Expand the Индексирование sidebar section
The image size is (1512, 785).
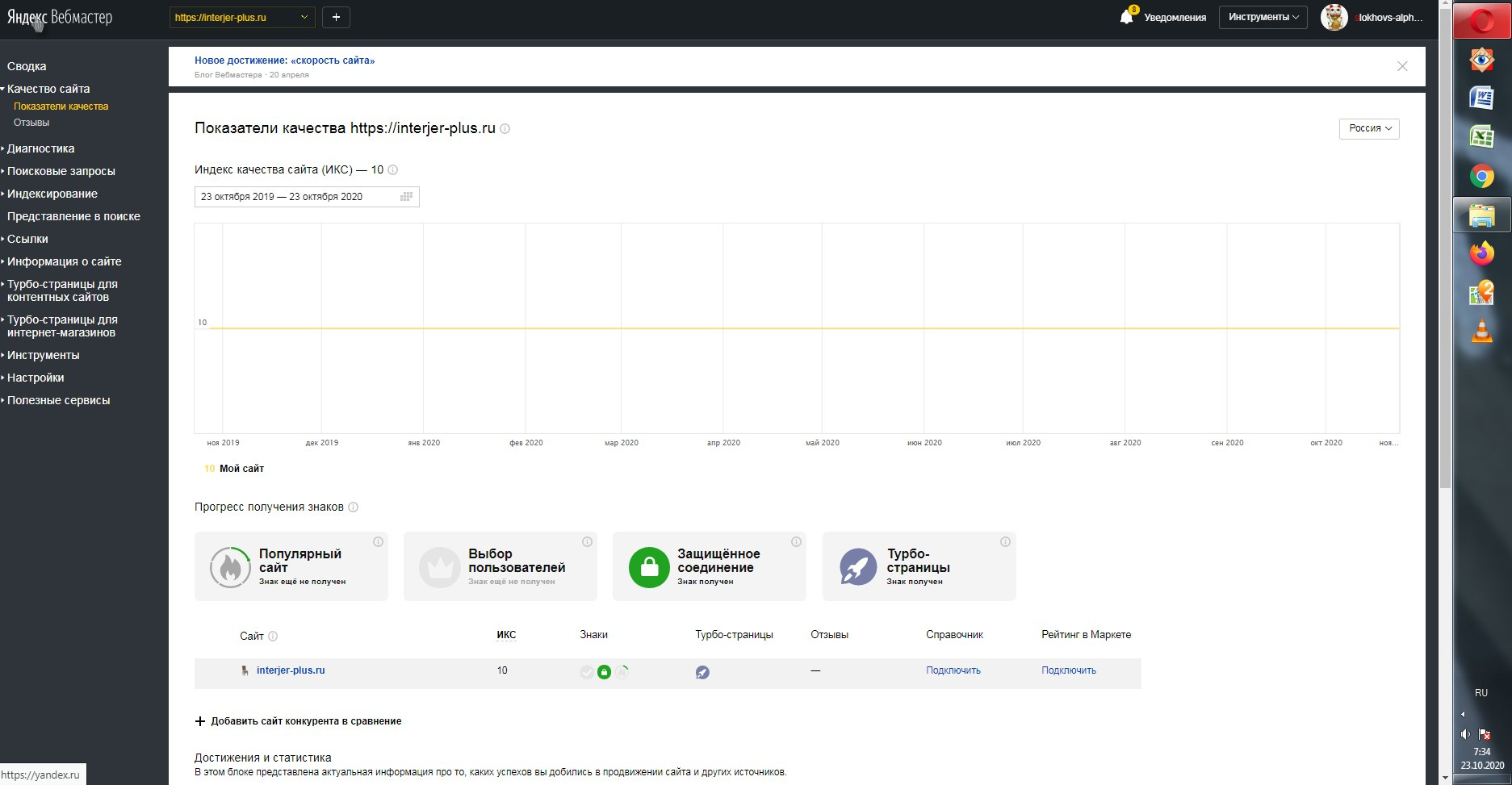[x=52, y=194]
